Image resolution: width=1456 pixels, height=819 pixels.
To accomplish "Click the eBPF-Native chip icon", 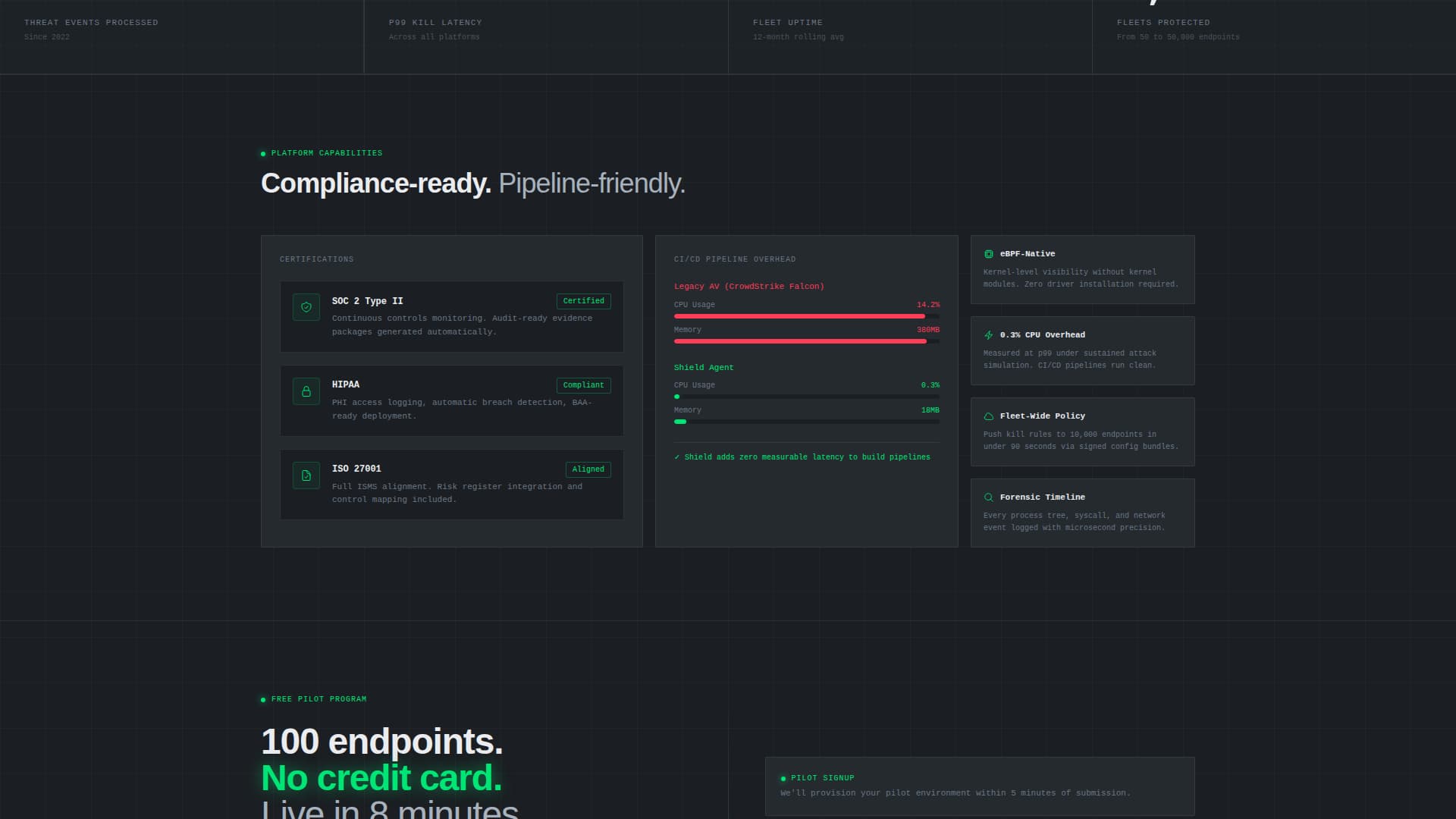I will point(988,254).
